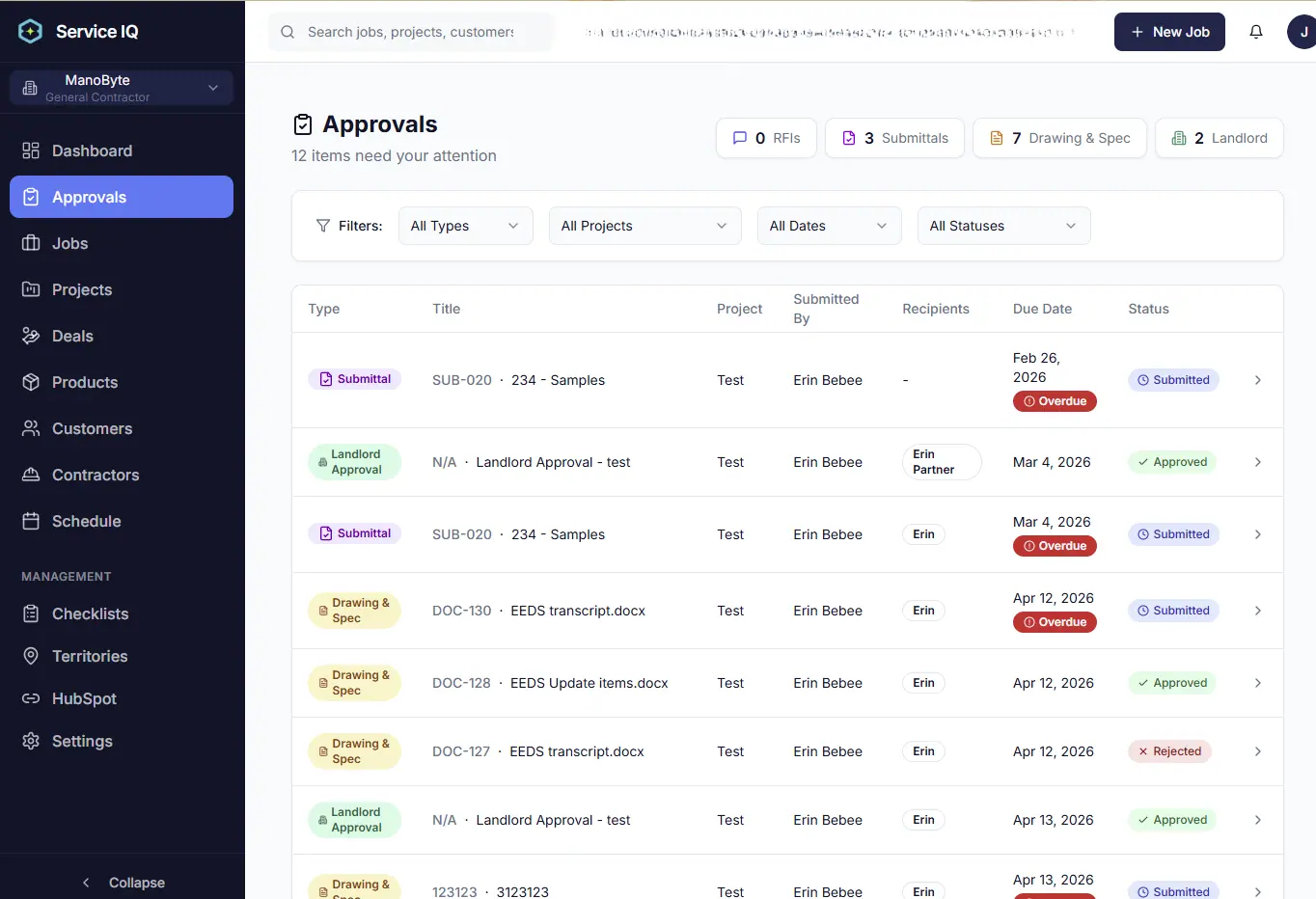This screenshot has width=1316, height=899.
Task: Click the HubSpot link icon
Action: [x=31, y=698]
